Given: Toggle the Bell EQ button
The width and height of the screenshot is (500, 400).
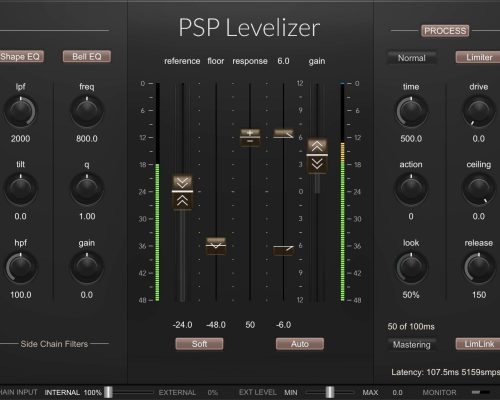Looking at the screenshot, I should click(x=87, y=57).
